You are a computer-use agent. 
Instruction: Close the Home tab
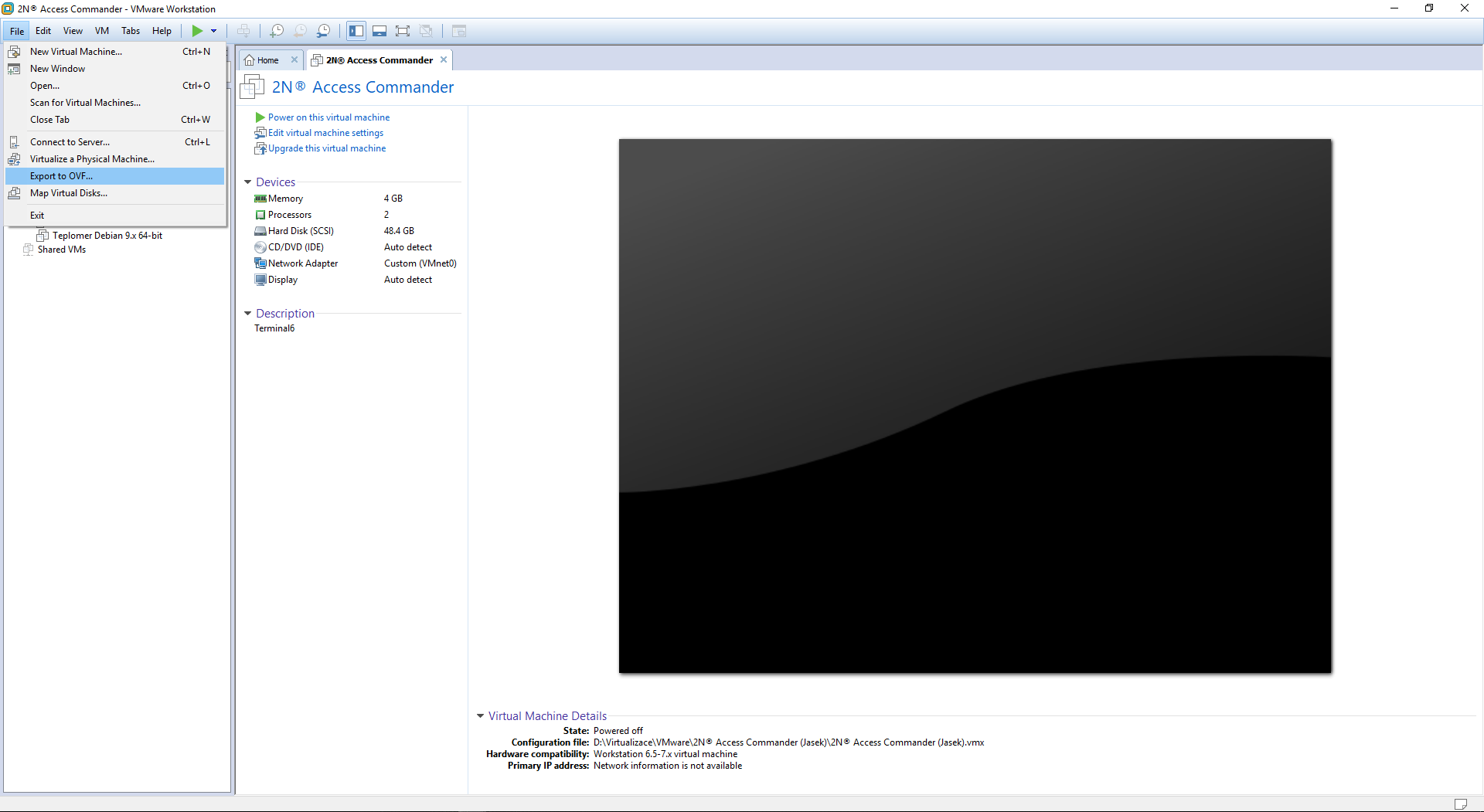coord(294,59)
